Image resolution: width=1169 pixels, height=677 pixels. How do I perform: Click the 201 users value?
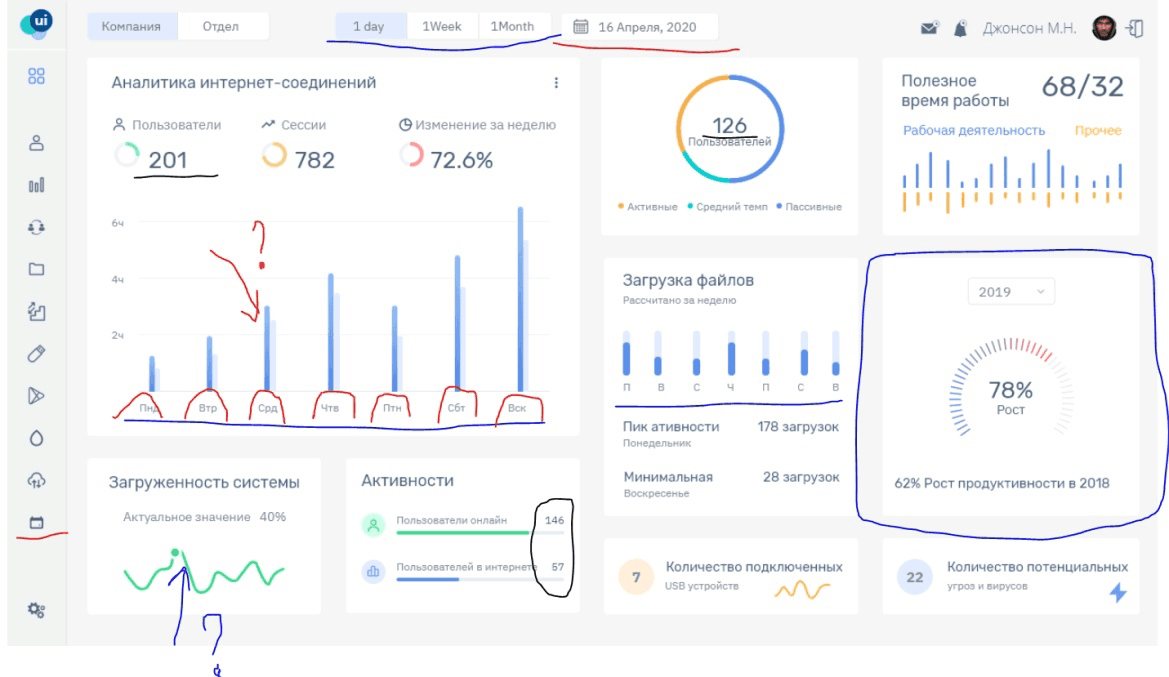(168, 160)
